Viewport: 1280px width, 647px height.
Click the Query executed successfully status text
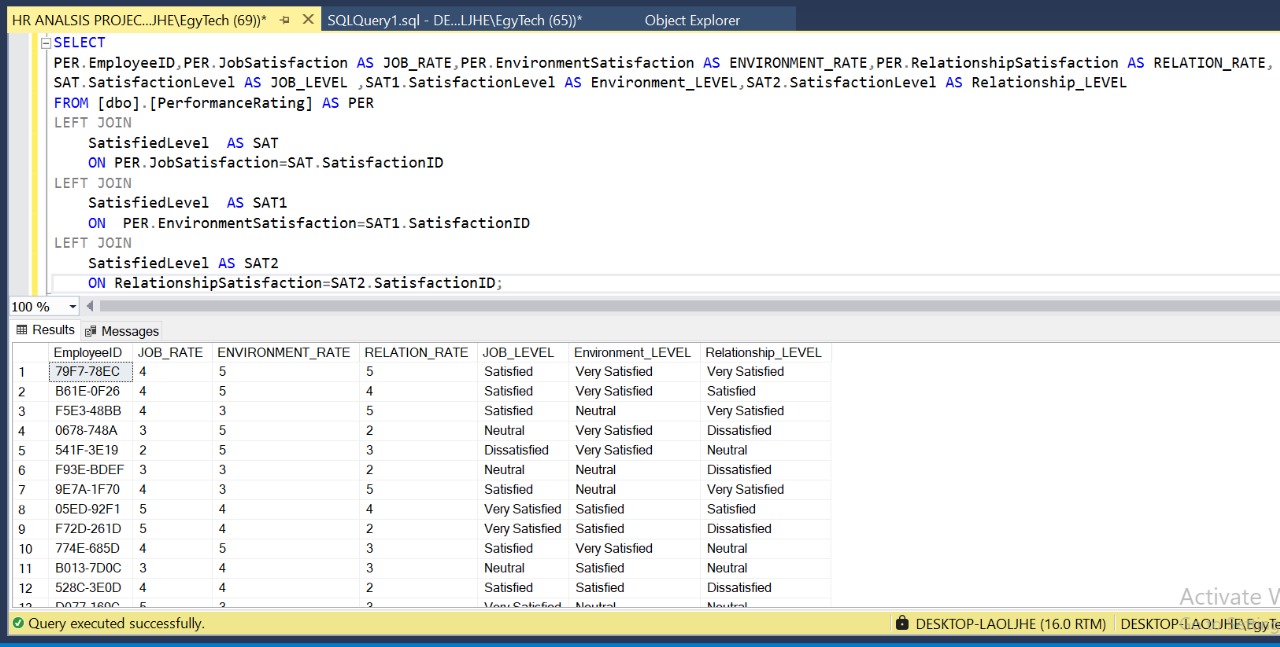(x=116, y=623)
